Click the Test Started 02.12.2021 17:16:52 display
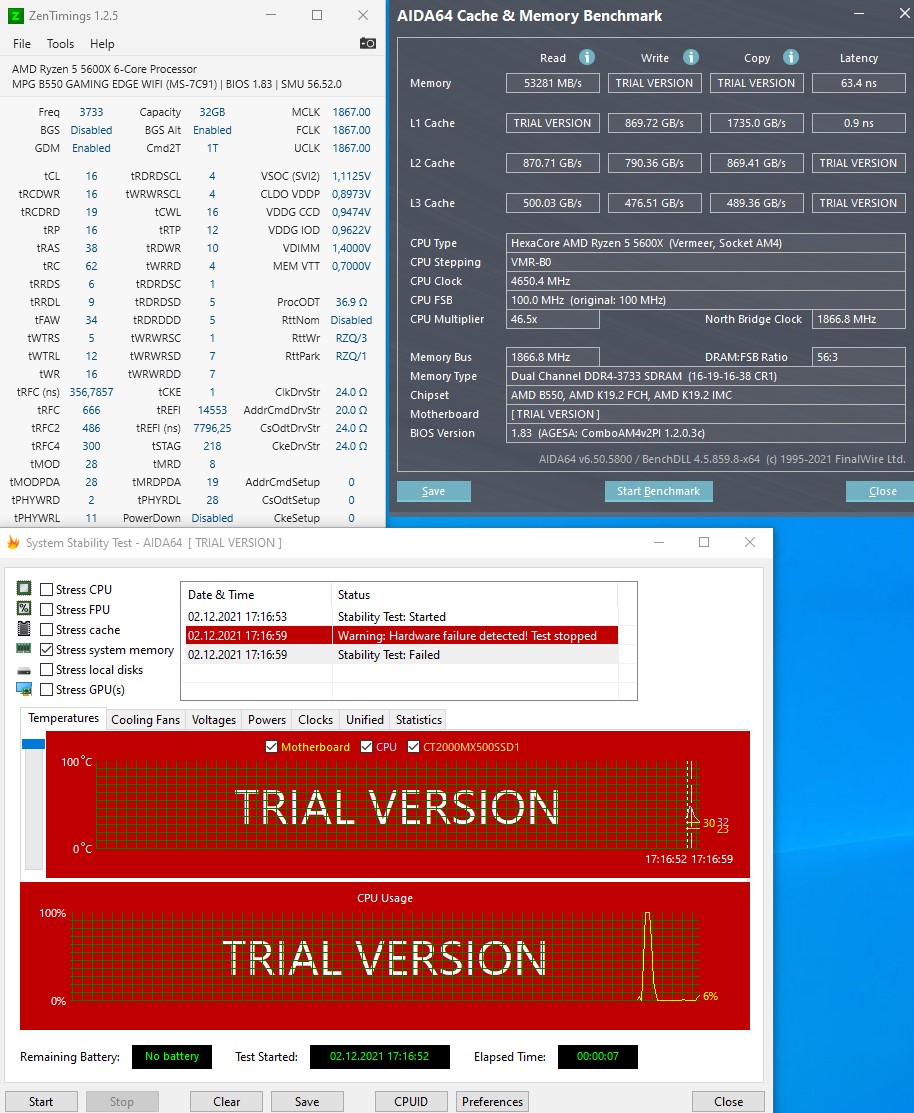914x1113 pixels. tap(380, 1056)
